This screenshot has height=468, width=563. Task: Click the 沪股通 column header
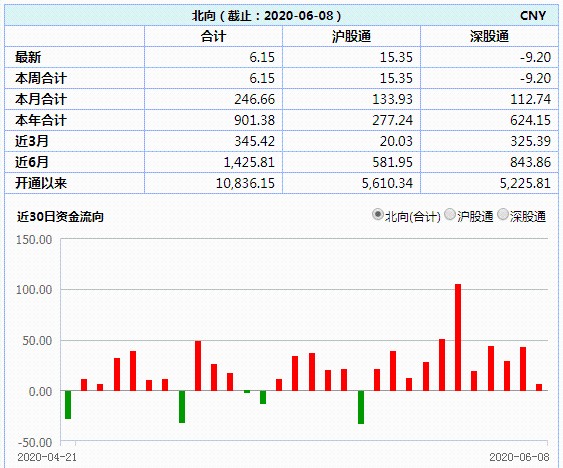click(351, 36)
